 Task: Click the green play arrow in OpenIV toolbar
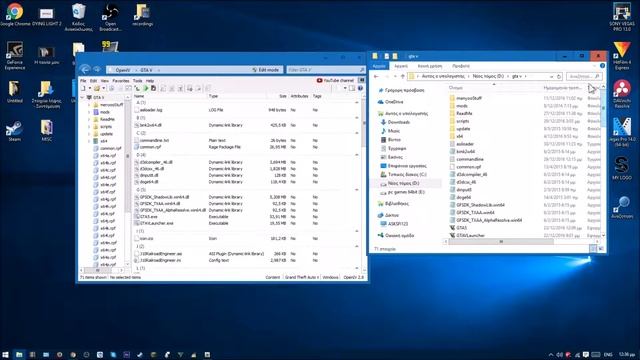coord(145,88)
